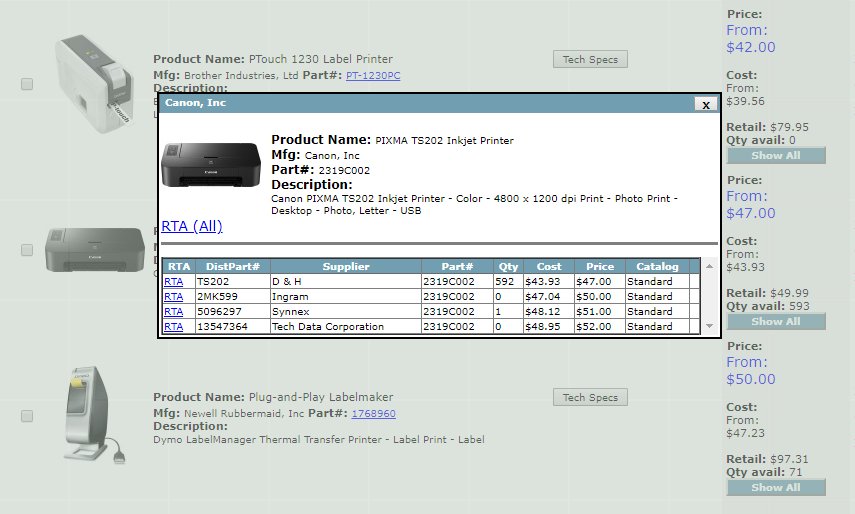The image size is (855, 514).
Task: Sort by the Catalog column header
Action: [x=657, y=267]
